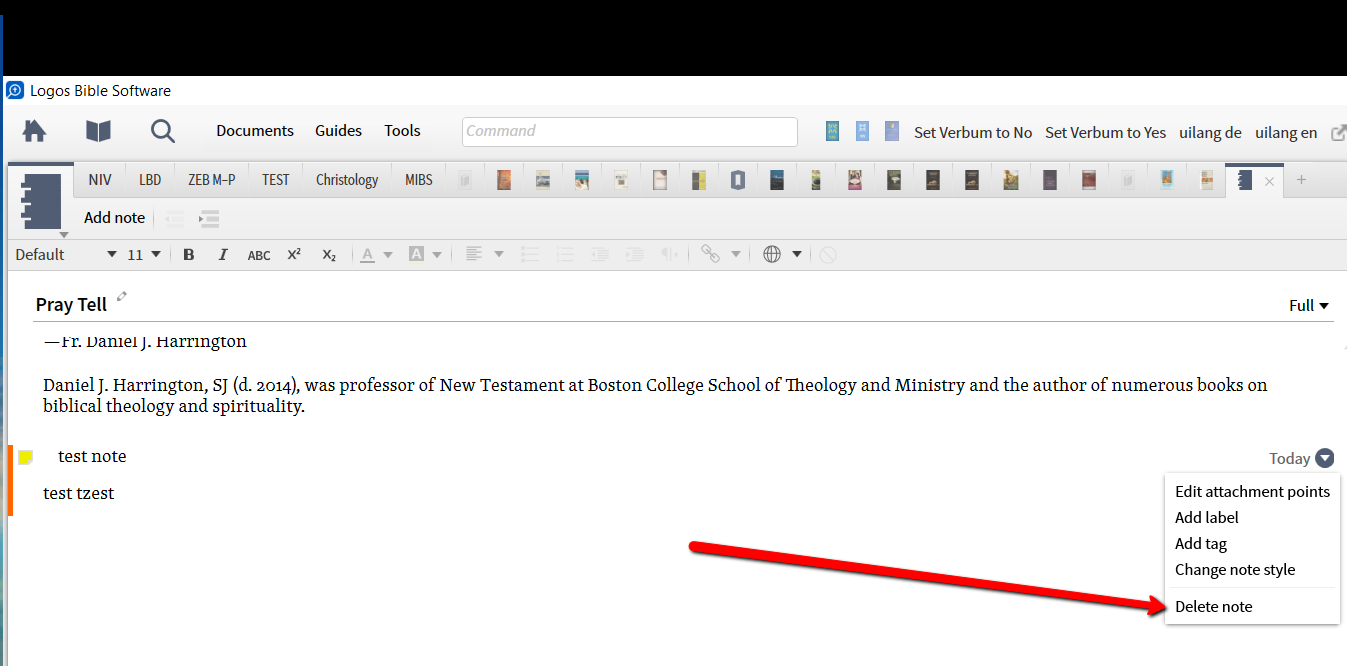Click the yellow note marker icon
This screenshot has height=666, width=1347.
point(26,458)
